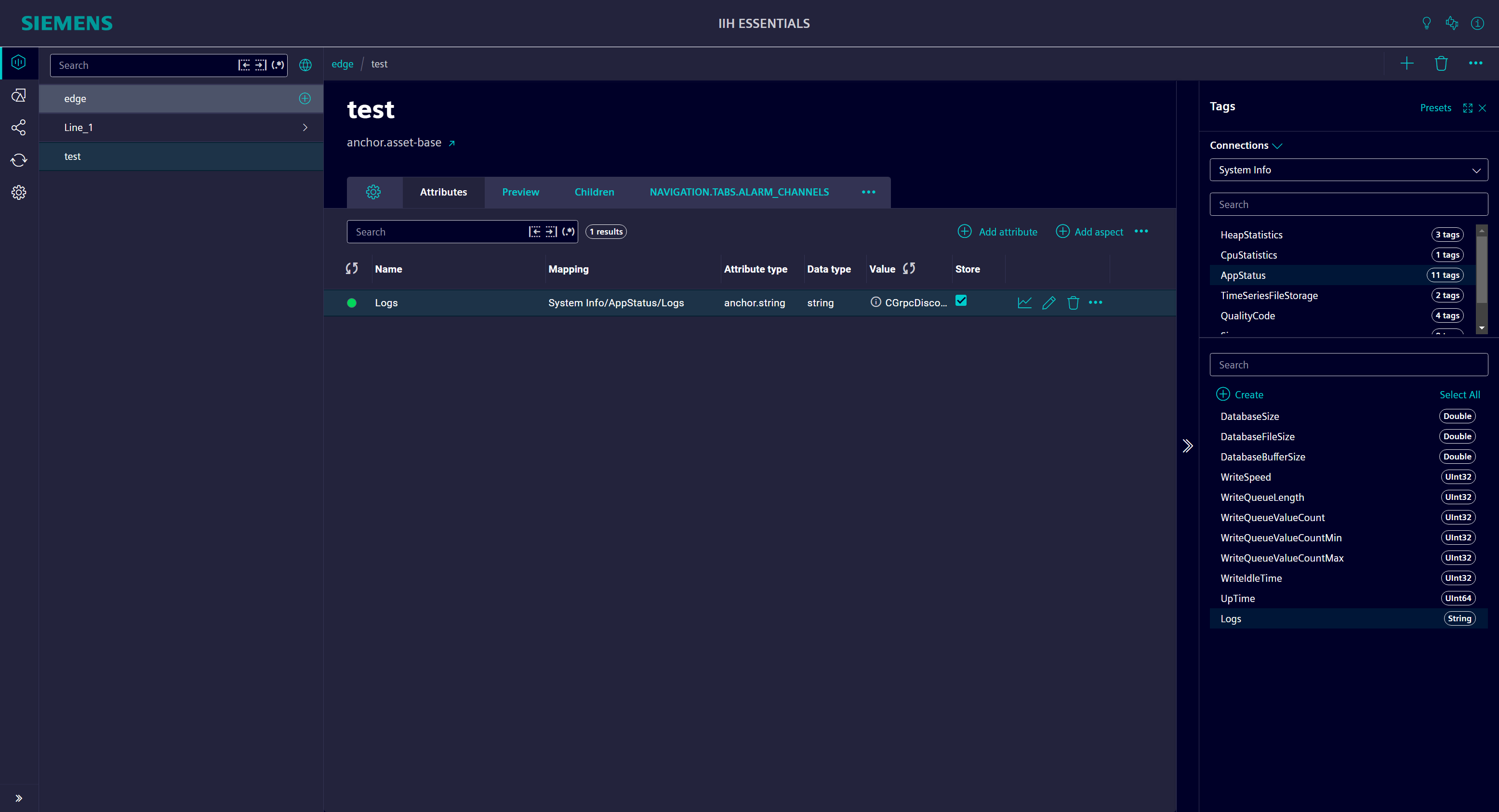Image resolution: width=1499 pixels, height=812 pixels.
Task: Refresh attributes using header refresh icon
Action: click(x=351, y=268)
